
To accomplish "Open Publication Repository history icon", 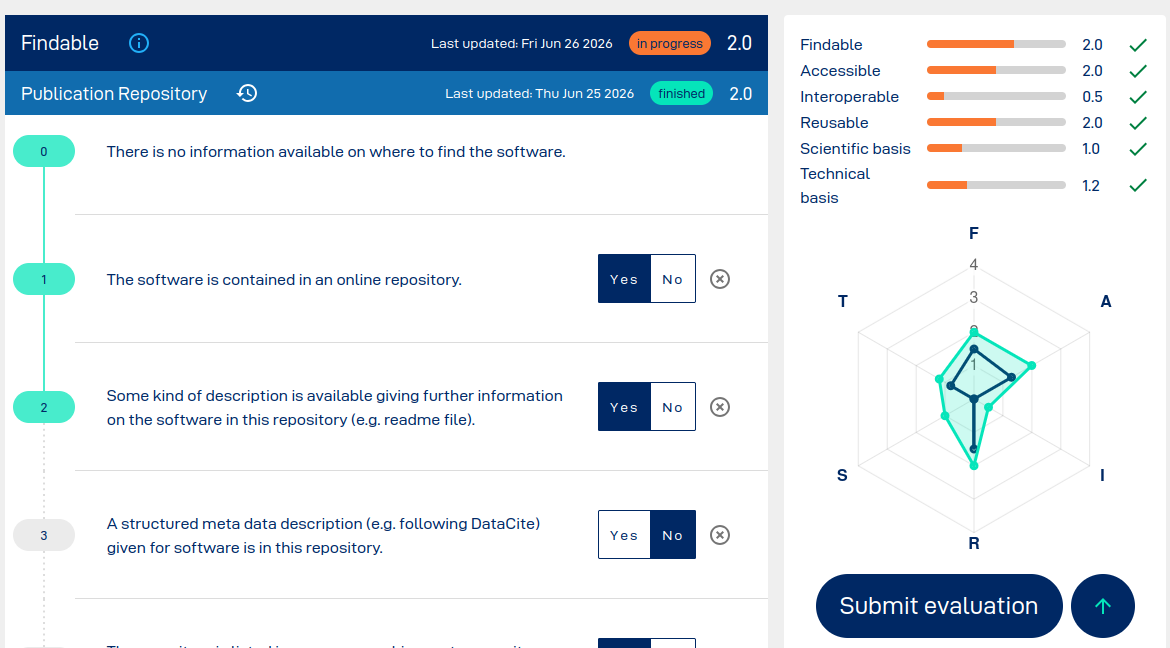I will tap(247, 93).
